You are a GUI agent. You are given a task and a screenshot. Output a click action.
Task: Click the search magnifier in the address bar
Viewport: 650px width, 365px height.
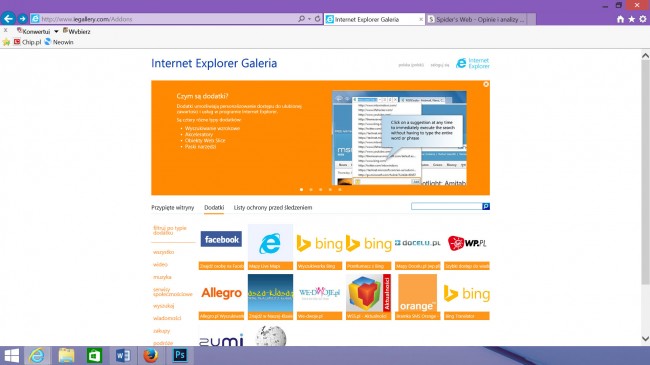pyautogui.click(x=301, y=19)
